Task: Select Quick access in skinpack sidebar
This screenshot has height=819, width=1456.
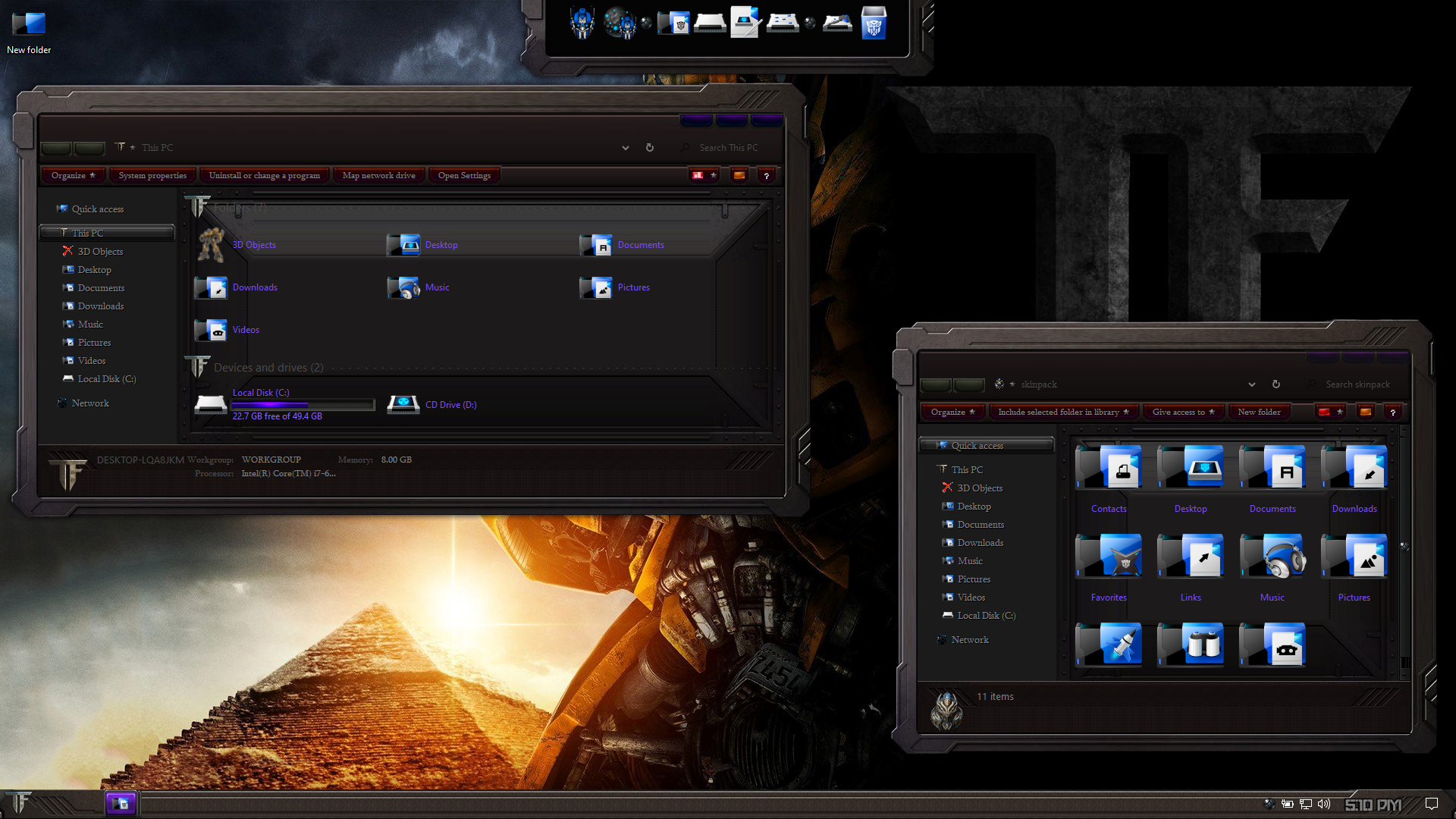Action: 977,446
